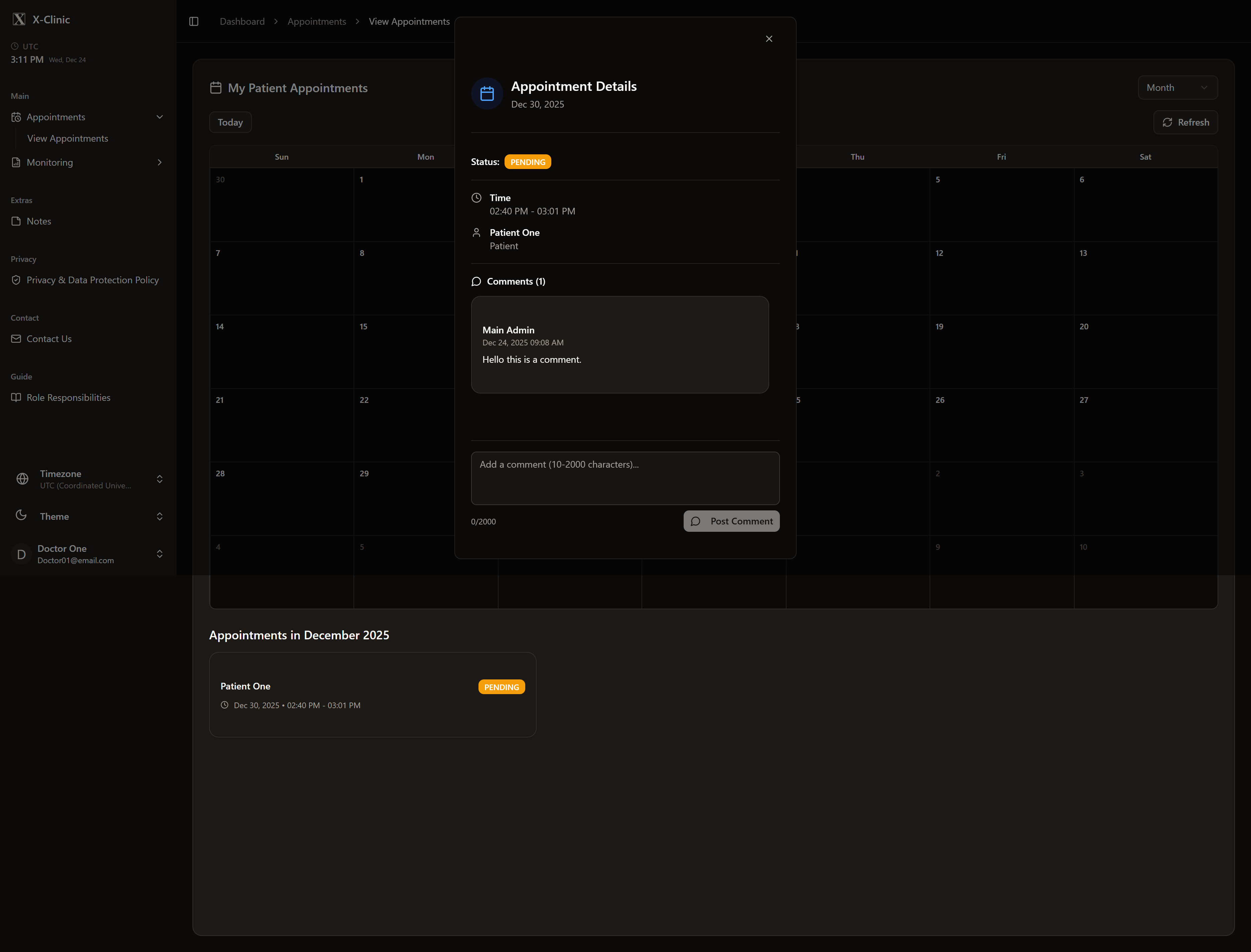The height and width of the screenshot is (952, 1251).
Task: Open the Timezone selector arrows
Action: point(160,479)
